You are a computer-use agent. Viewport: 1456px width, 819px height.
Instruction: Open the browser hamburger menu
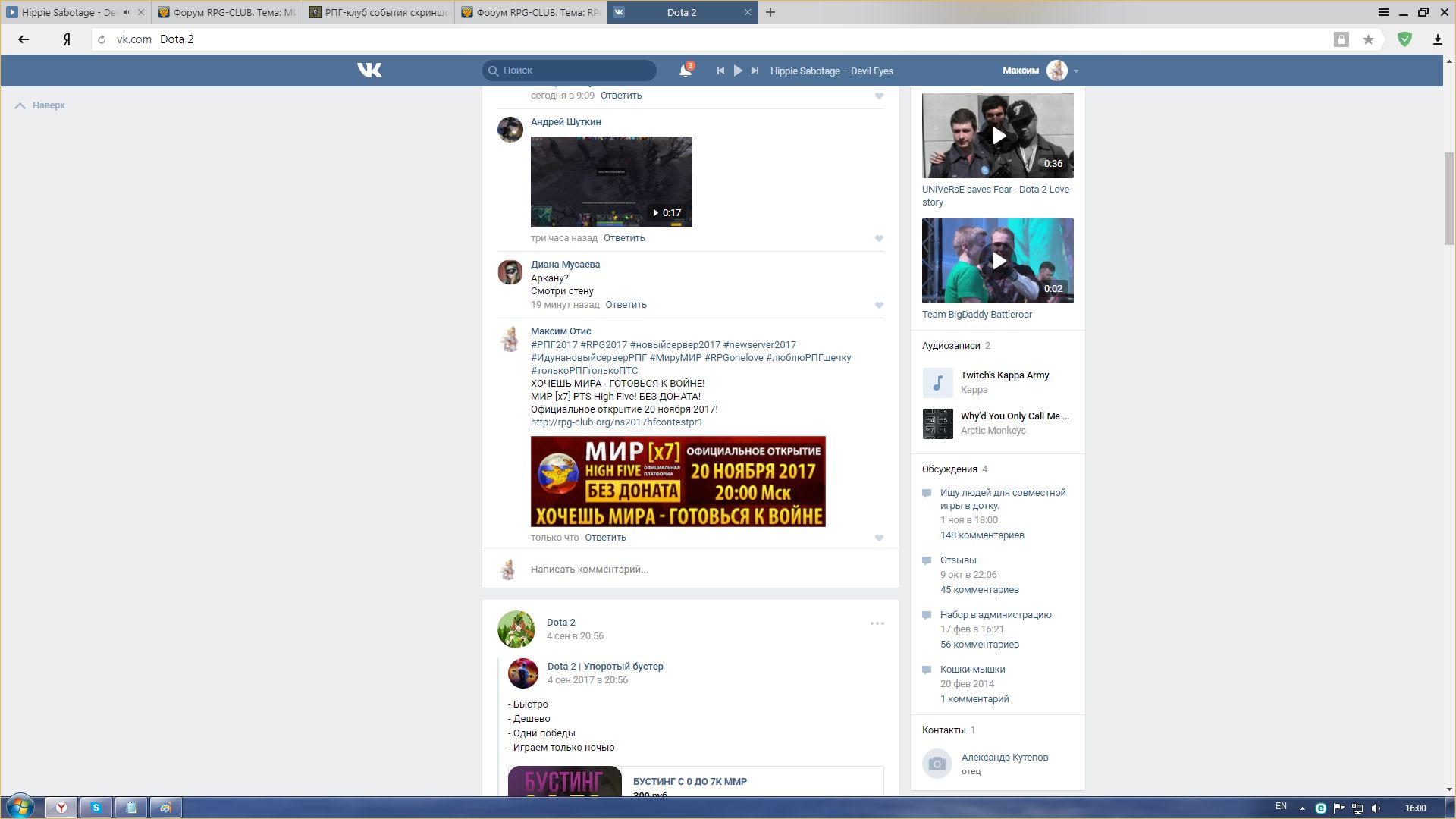point(1383,12)
